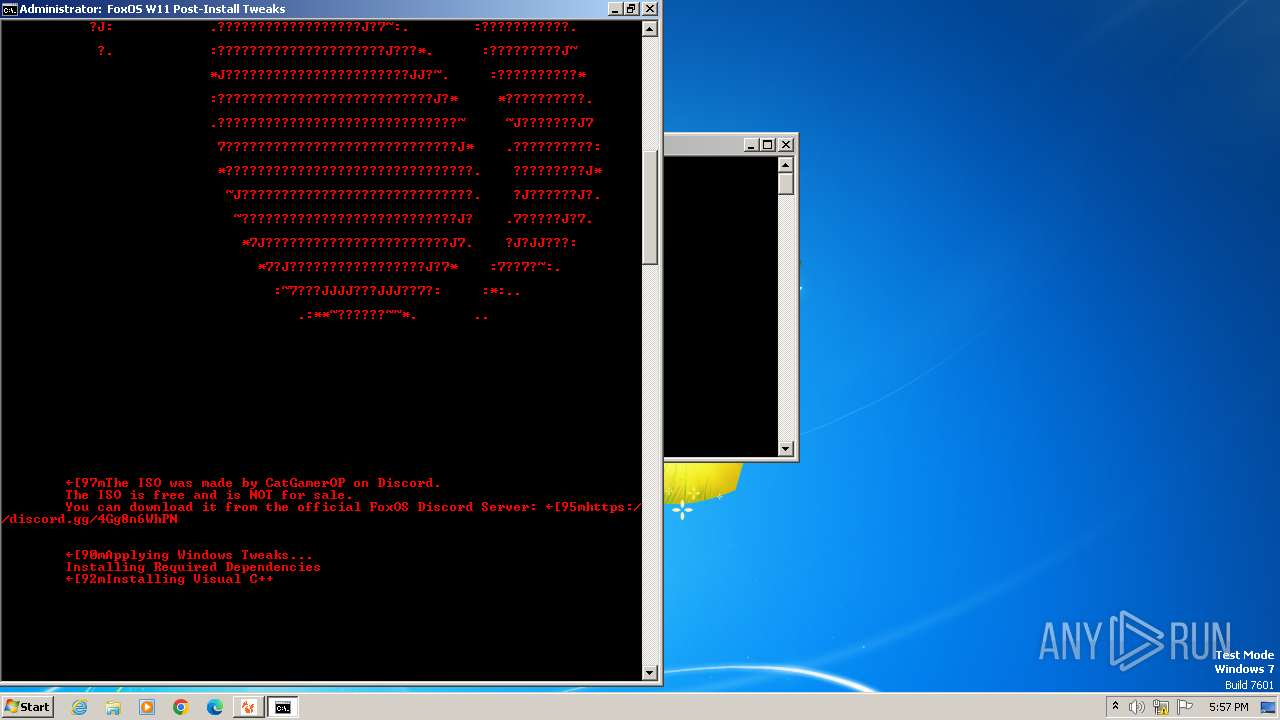Open the clock showing 5:57 PM
This screenshot has height=720, width=1280.
(1228, 707)
